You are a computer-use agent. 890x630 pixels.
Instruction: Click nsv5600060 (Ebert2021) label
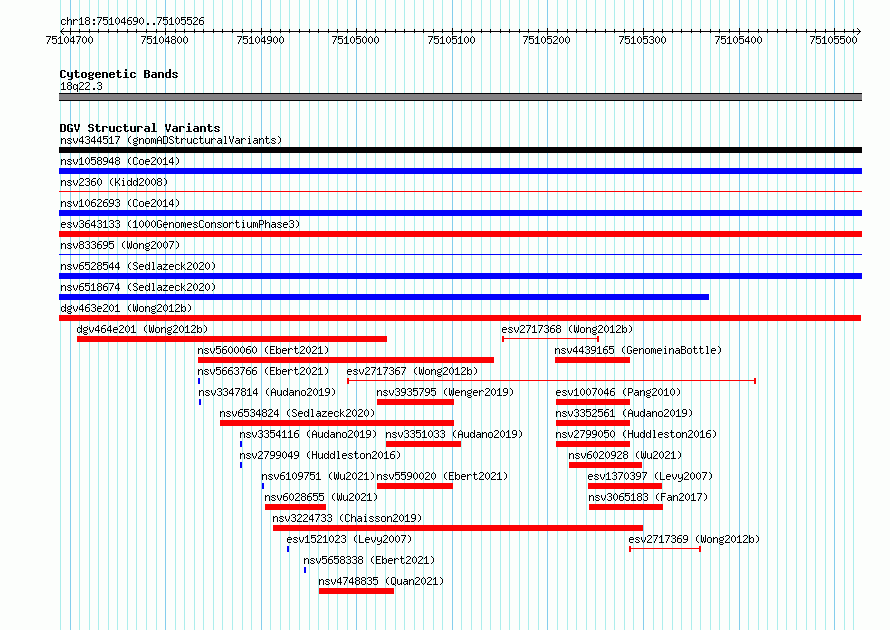pyautogui.click(x=263, y=350)
